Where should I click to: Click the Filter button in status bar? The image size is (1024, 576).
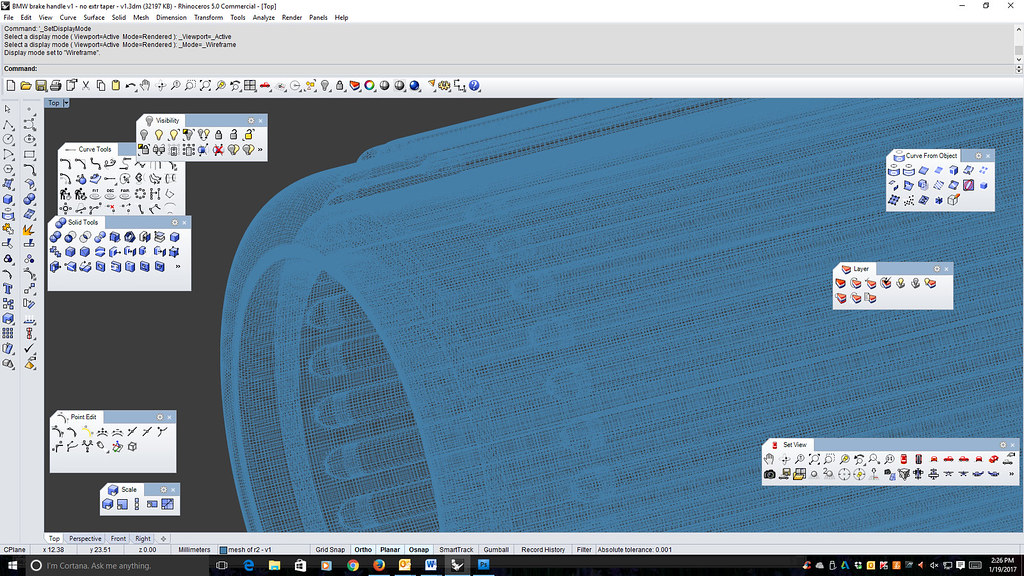click(x=584, y=549)
